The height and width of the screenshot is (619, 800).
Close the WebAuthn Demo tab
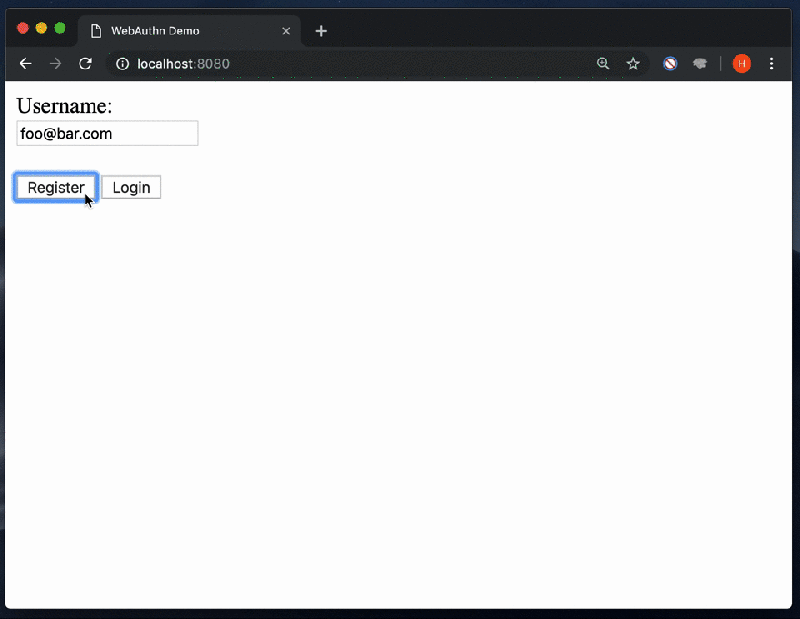[286, 31]
